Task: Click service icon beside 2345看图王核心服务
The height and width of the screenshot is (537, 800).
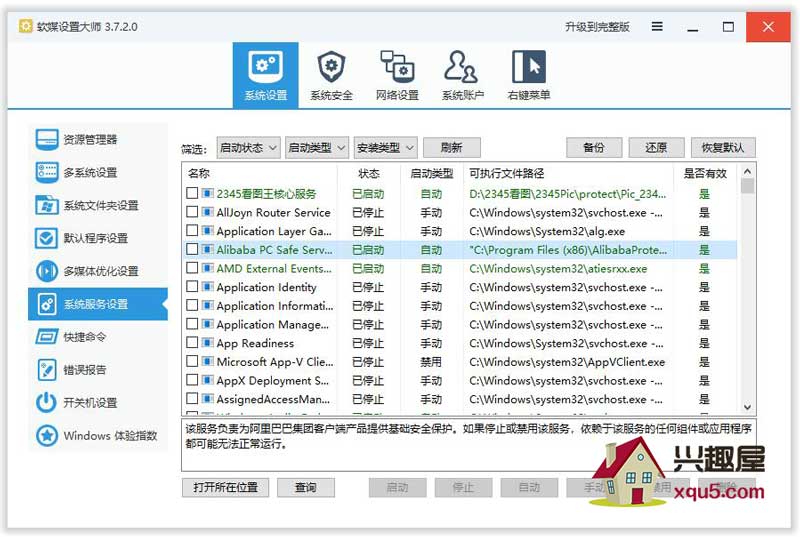Action: point(207,193)
